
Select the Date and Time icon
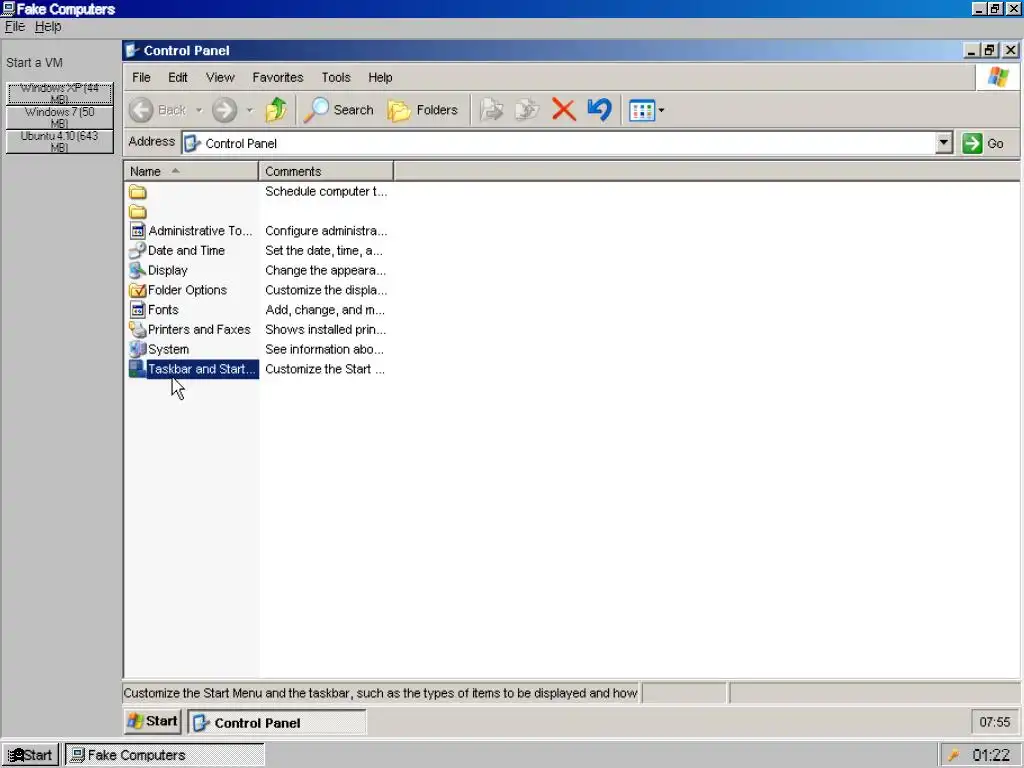coord(137,250)
